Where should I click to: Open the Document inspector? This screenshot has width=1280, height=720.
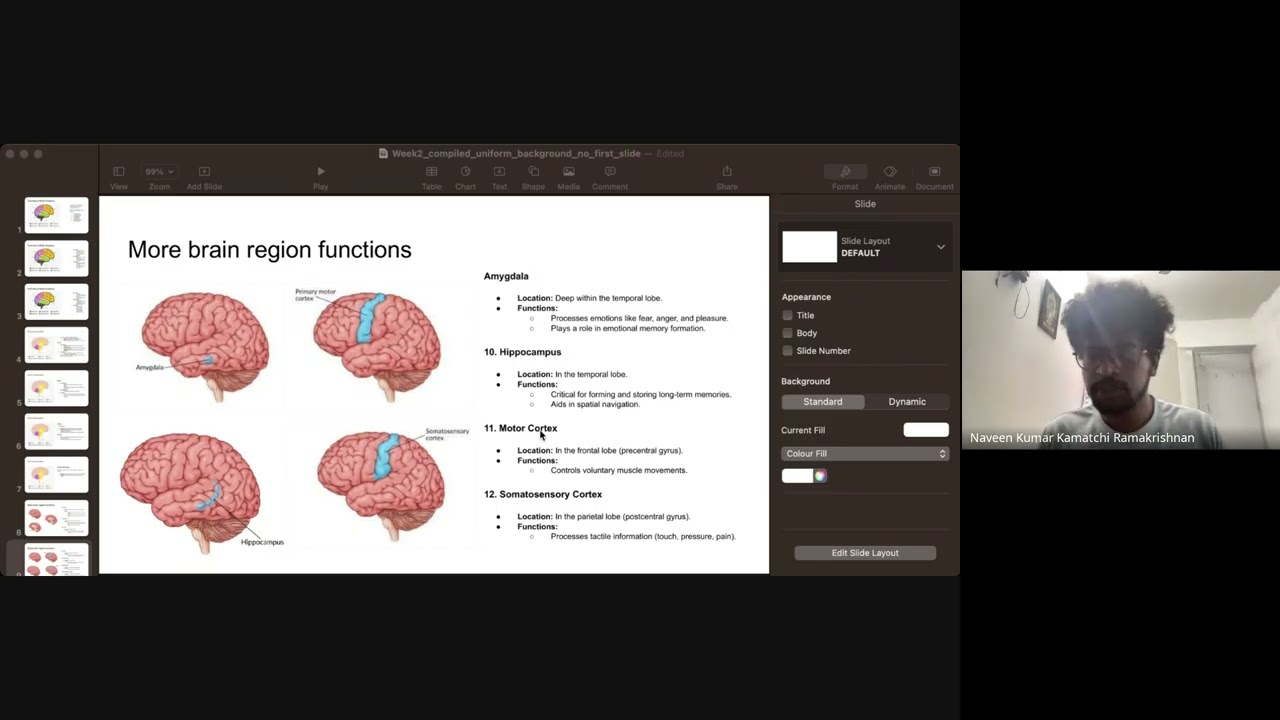tap(935, 177)
